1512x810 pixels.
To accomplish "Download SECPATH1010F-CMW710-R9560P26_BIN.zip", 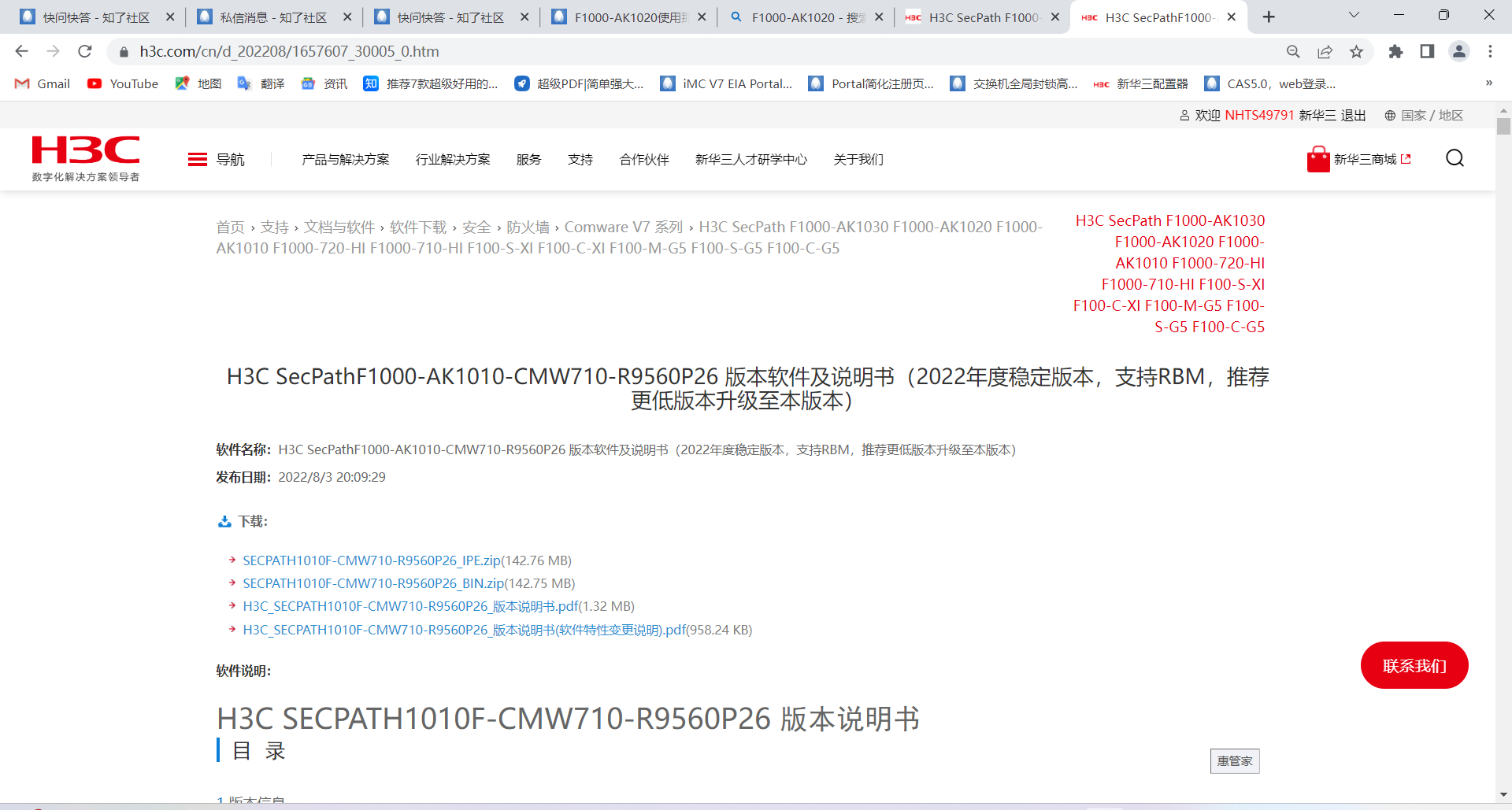I will pyautogui.click(x=373, y=583).
